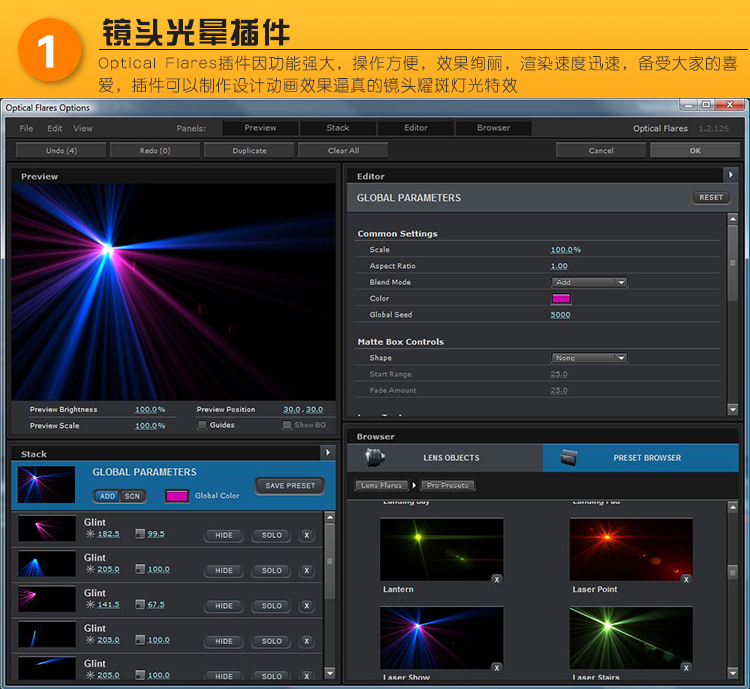750x689 pixels.
Task: Click the Duplicate button
Action: click(x=249, y=150)
